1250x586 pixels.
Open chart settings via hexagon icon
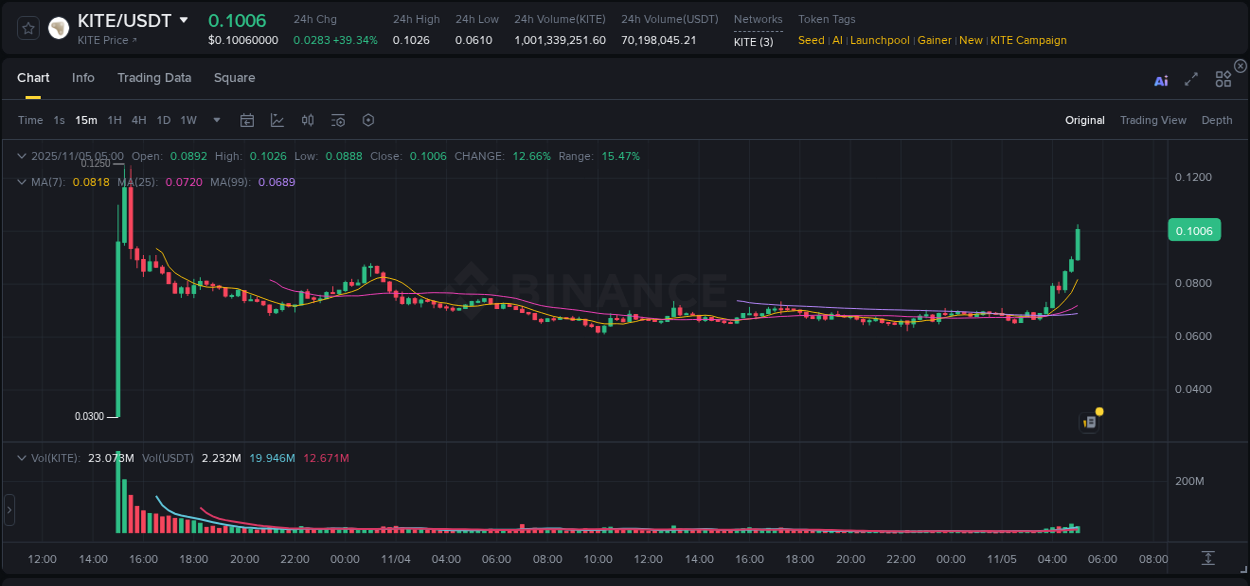[368, 120]
